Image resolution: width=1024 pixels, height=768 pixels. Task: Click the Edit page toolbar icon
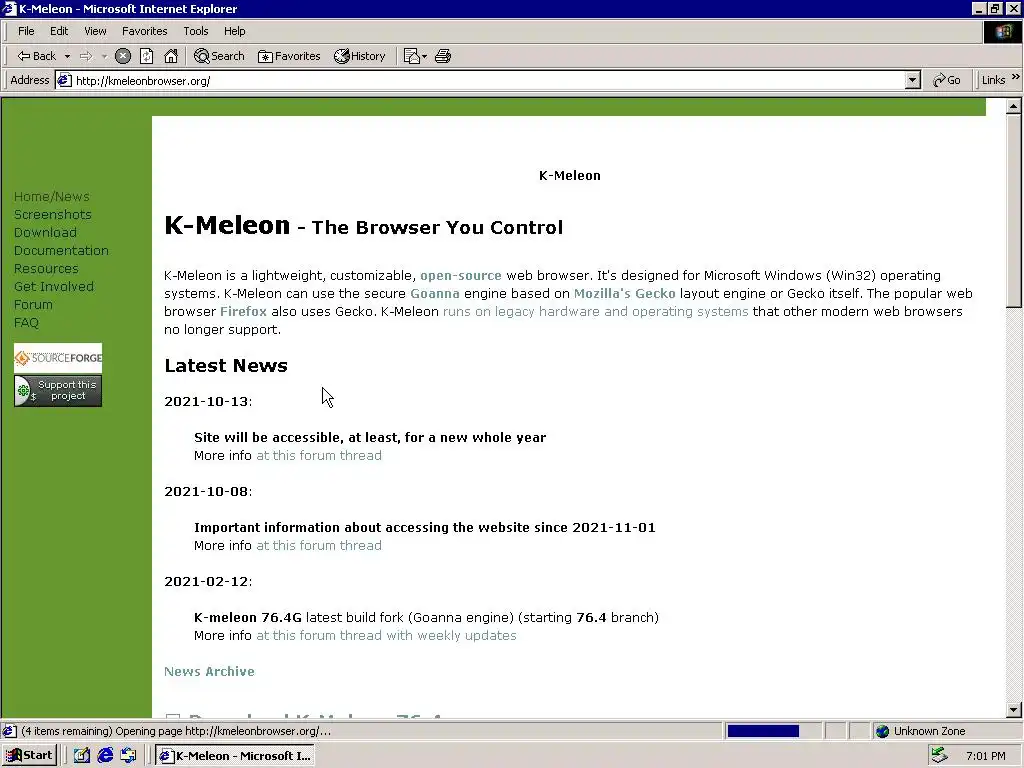pyautogui.click(x=411, y=56)
